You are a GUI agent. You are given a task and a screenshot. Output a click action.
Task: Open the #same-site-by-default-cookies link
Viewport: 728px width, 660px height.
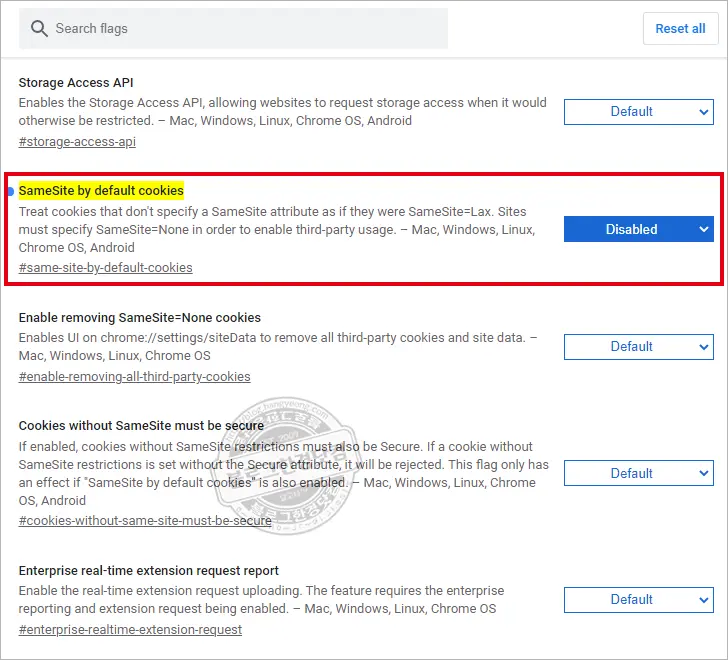tap(106, 268)
